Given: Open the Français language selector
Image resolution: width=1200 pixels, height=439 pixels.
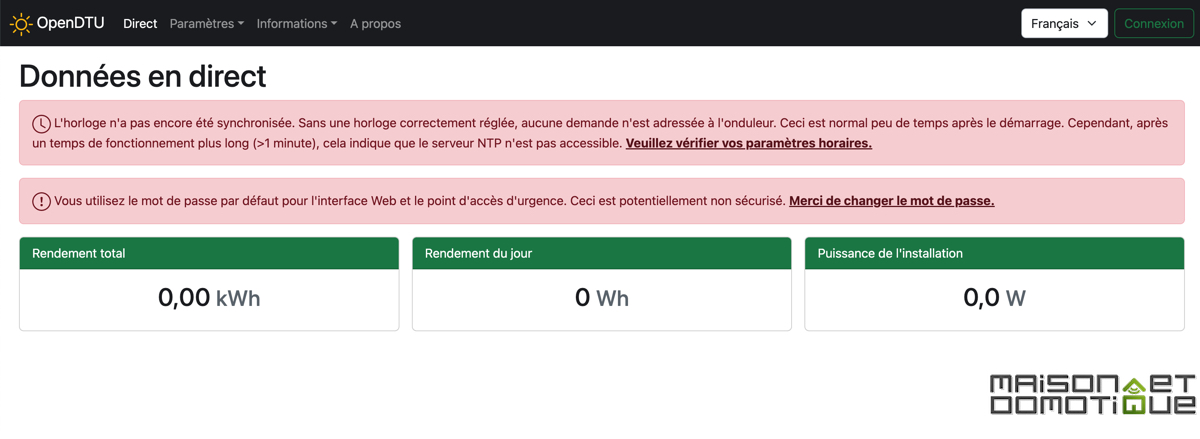Looking at the screenshot, I should coord(1064,23).
